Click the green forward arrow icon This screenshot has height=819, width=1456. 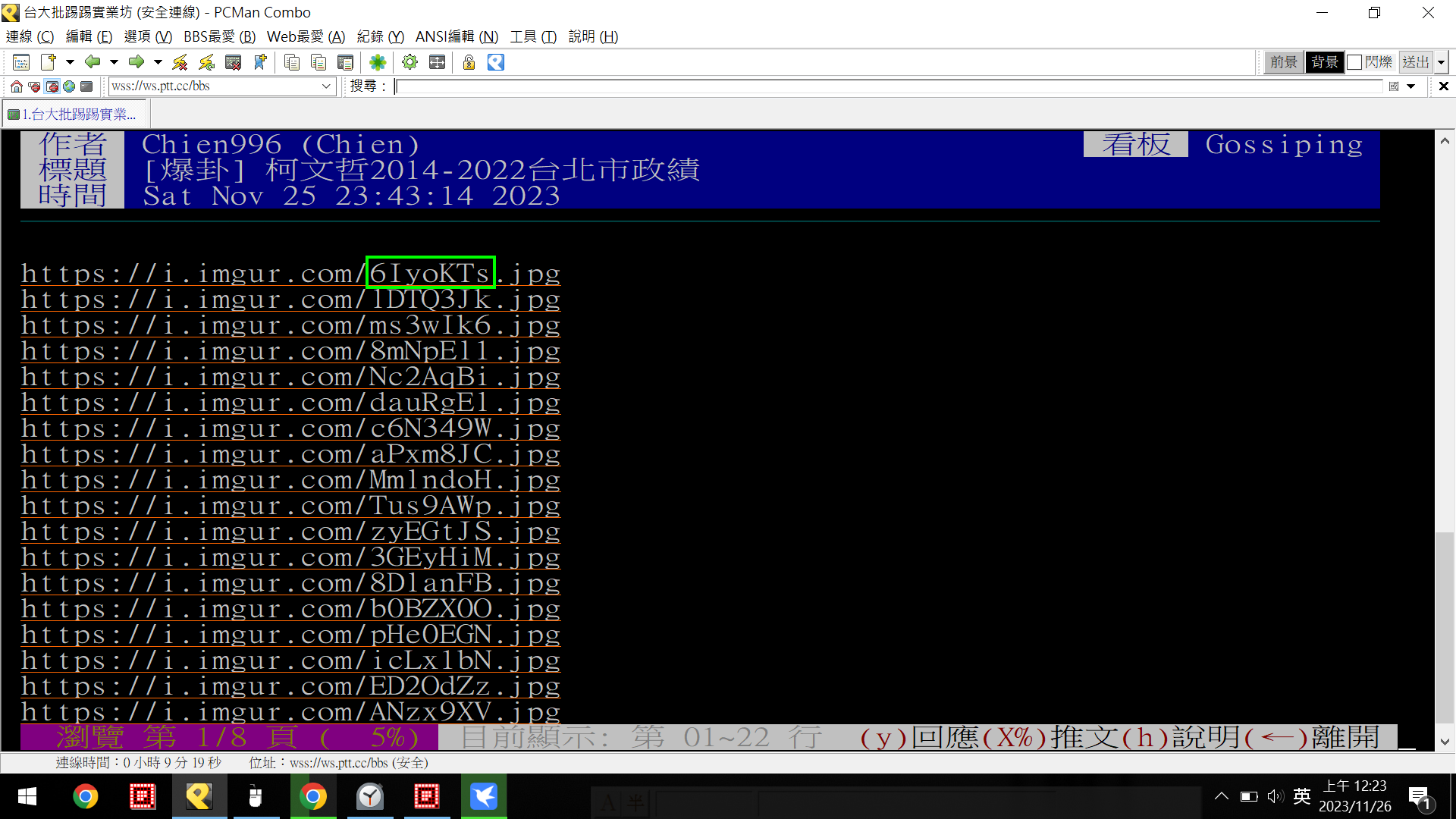click(x=136, y=62)
